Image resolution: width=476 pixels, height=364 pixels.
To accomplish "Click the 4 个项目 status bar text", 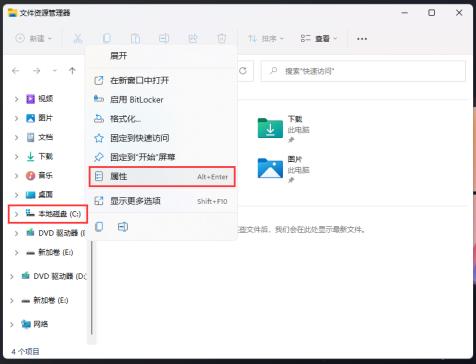I will point(25,352).
